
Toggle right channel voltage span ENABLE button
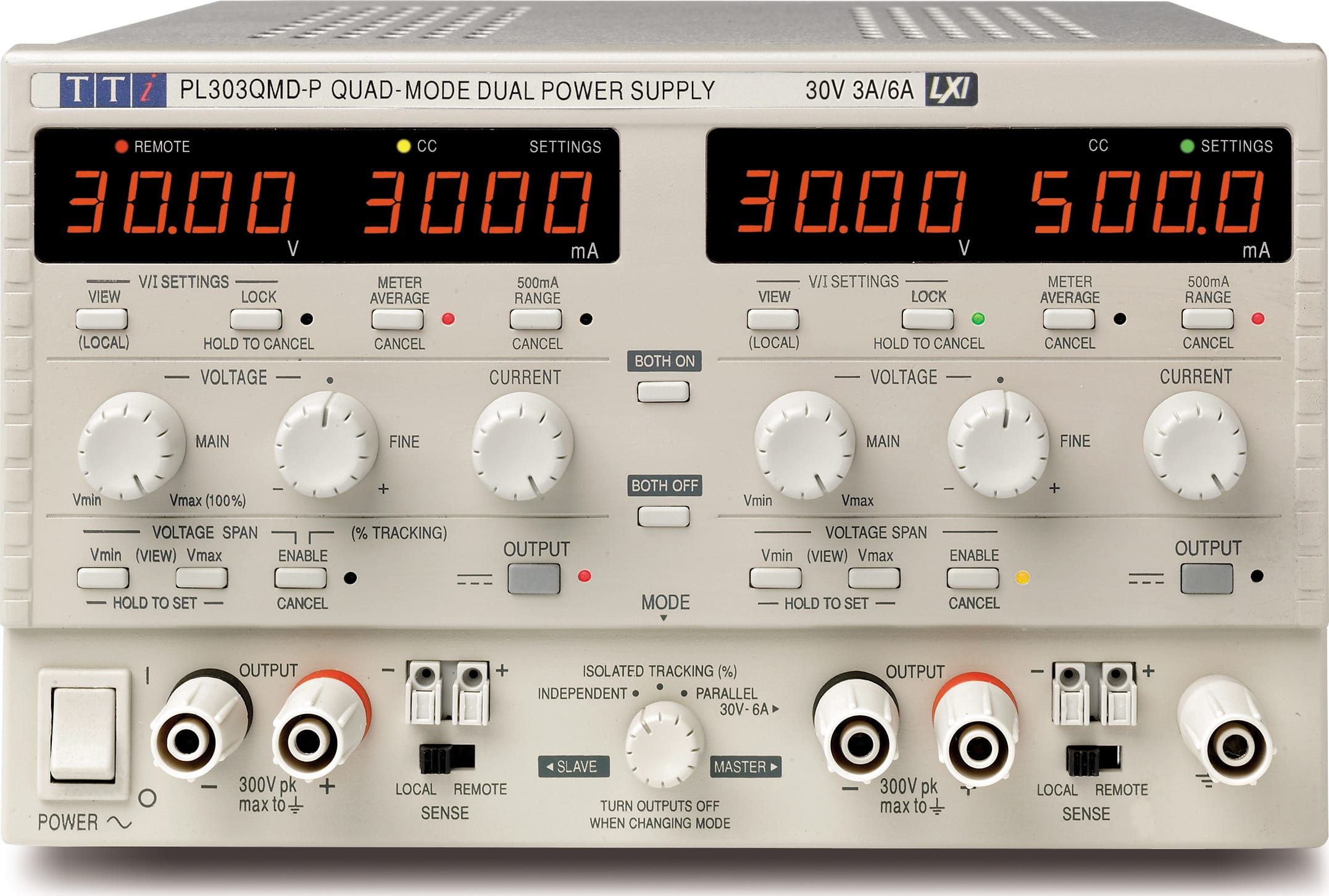click(973, 578)
